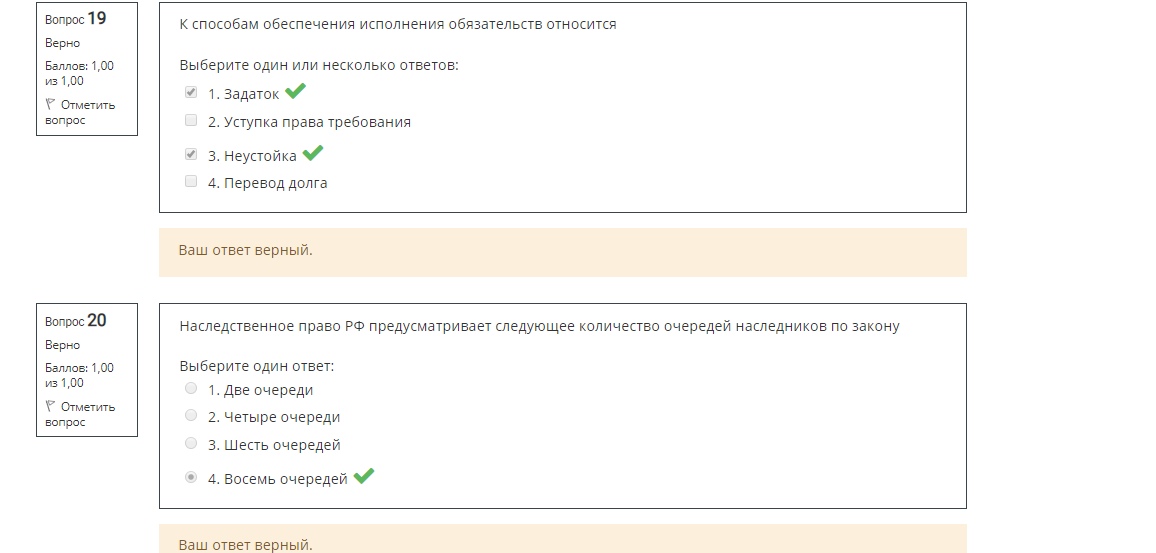Viewport: 1156px width, 553px height.
Task: Select the Четыре очереди radio button
Action: pos(191,416)
